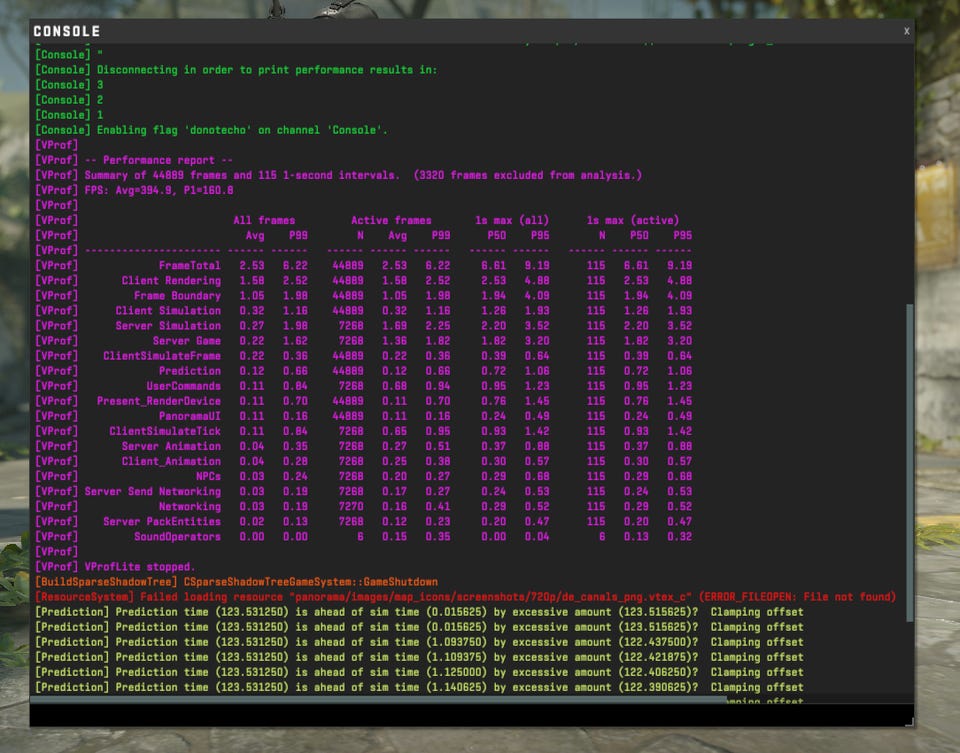Click the BuildSparseShadowTree GameShutdown line
The image size is (960, 753).
coord(236,582)
